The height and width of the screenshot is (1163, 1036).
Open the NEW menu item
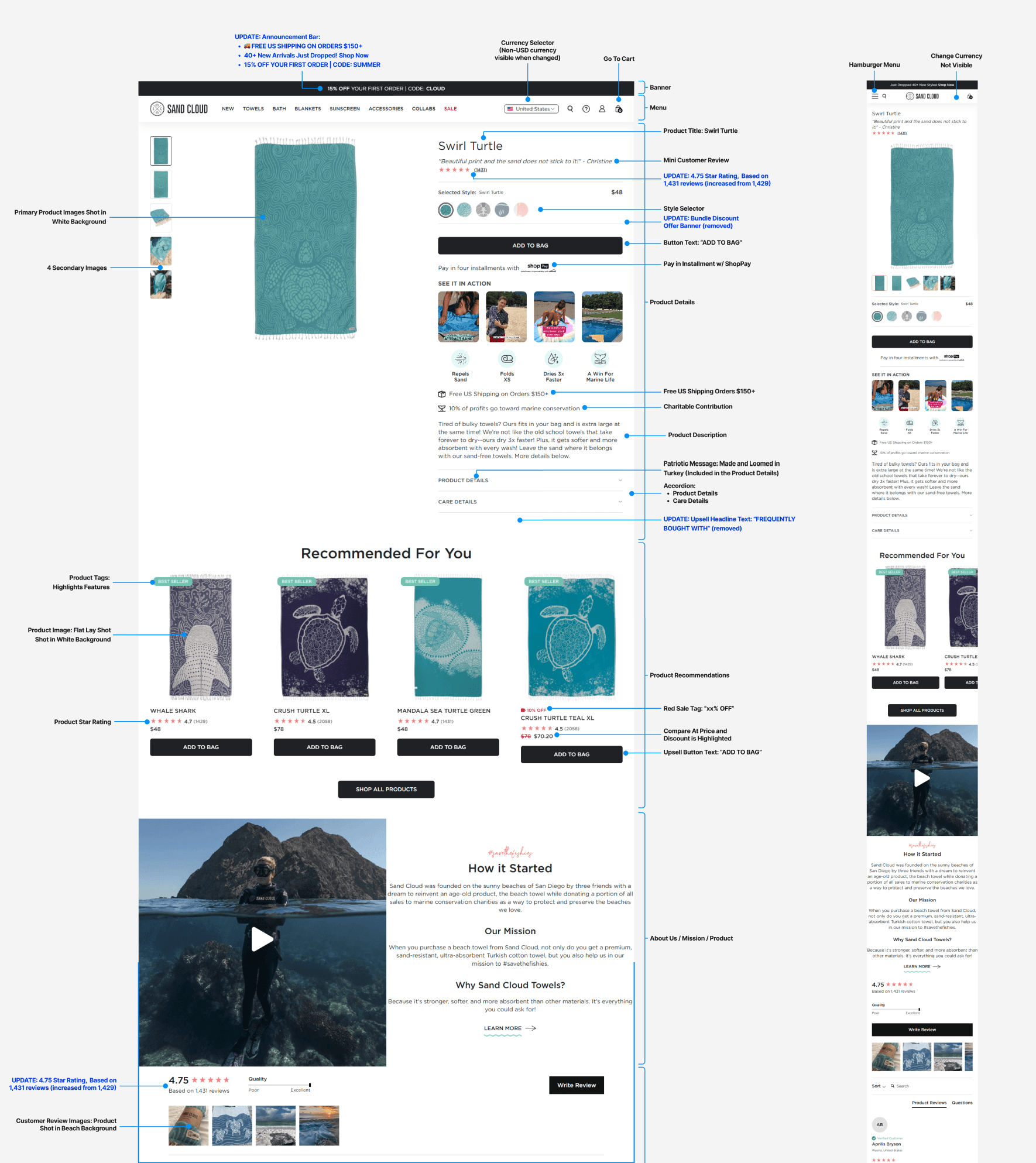tap(228, 109)
